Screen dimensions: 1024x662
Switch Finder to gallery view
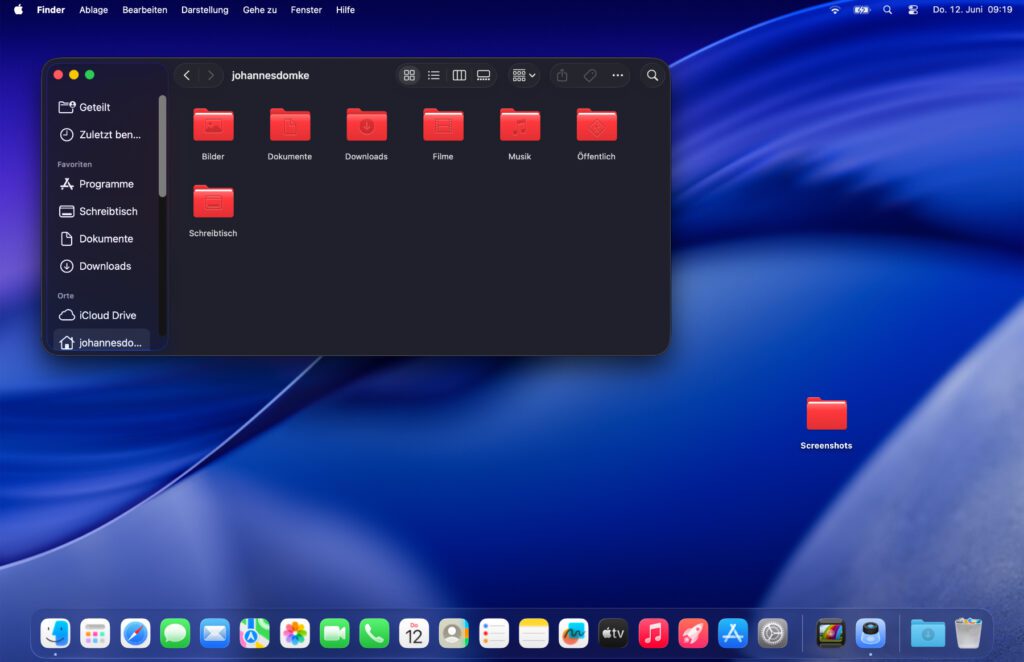tap(483, 75)
